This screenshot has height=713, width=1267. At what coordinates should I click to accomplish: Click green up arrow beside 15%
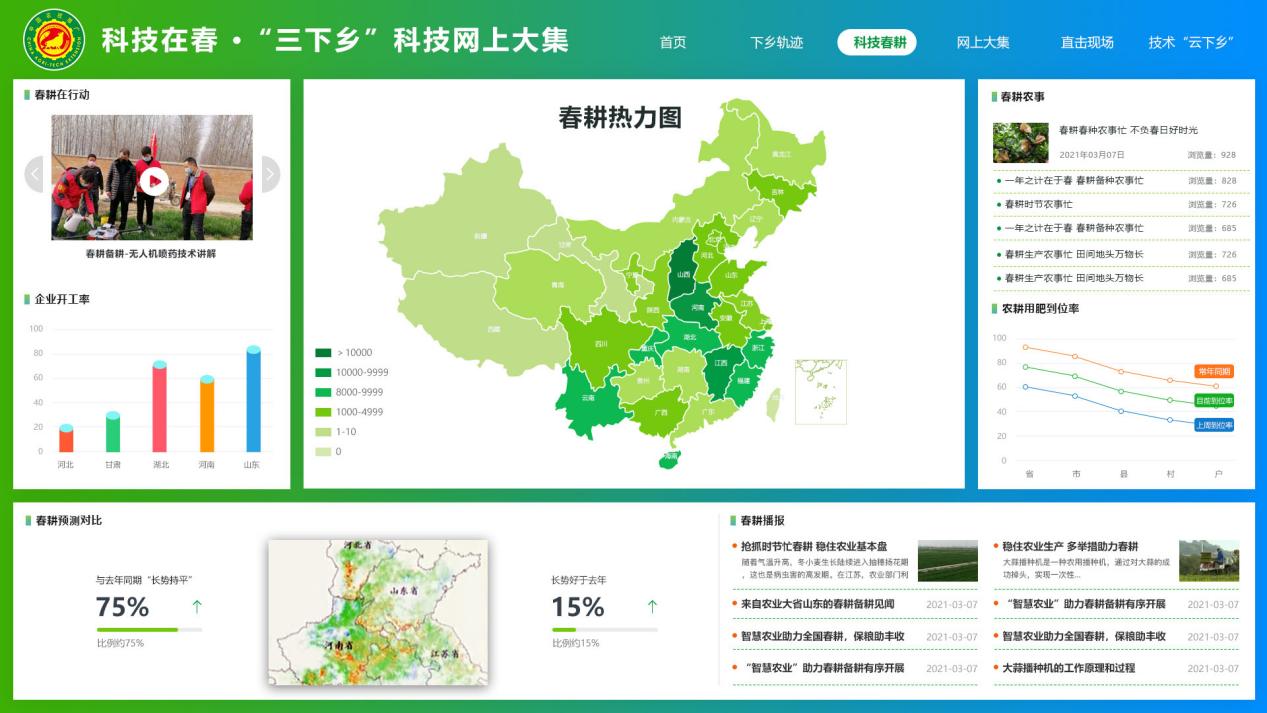click(652, 606)
